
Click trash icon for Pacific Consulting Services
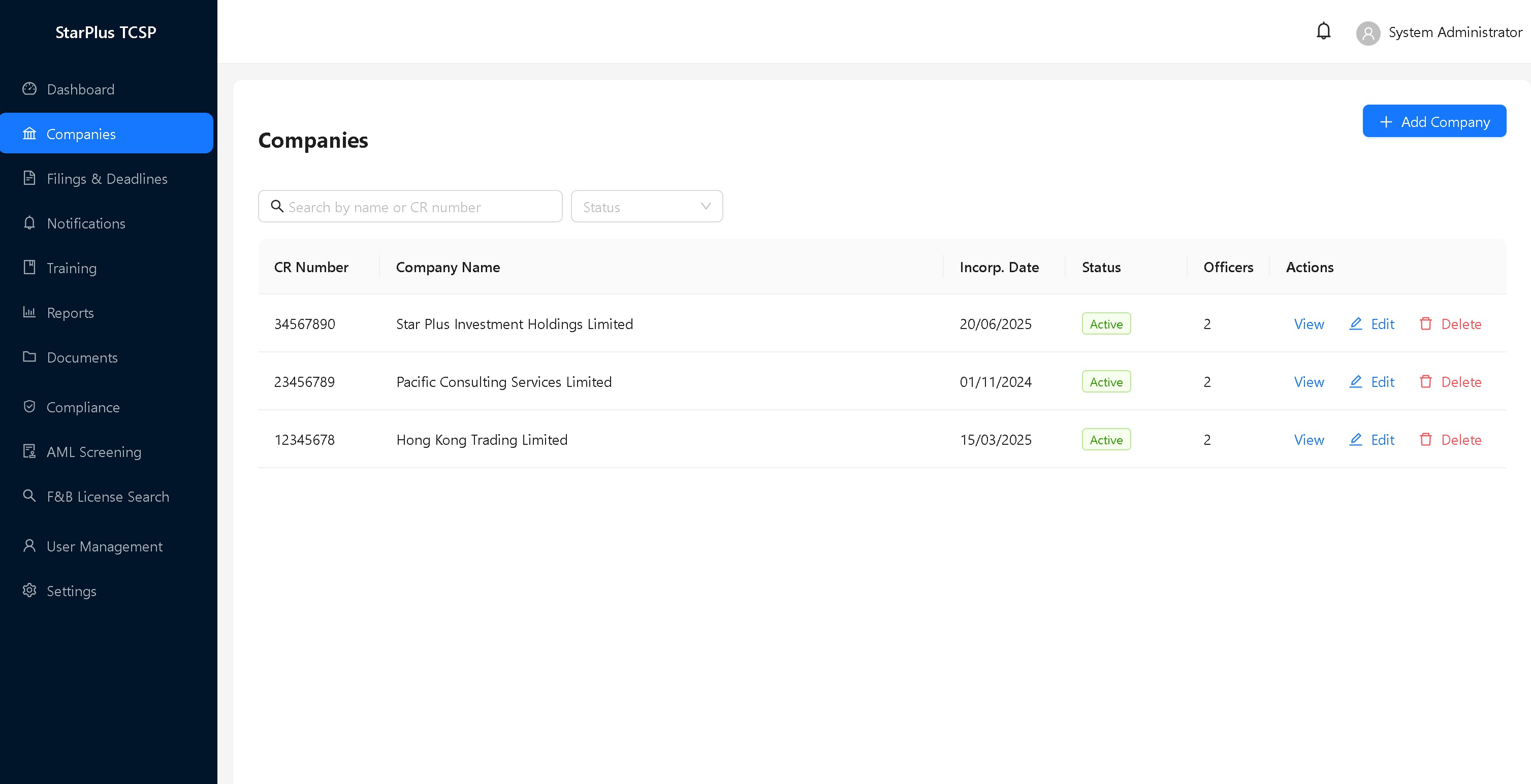tap(1425, 381)
